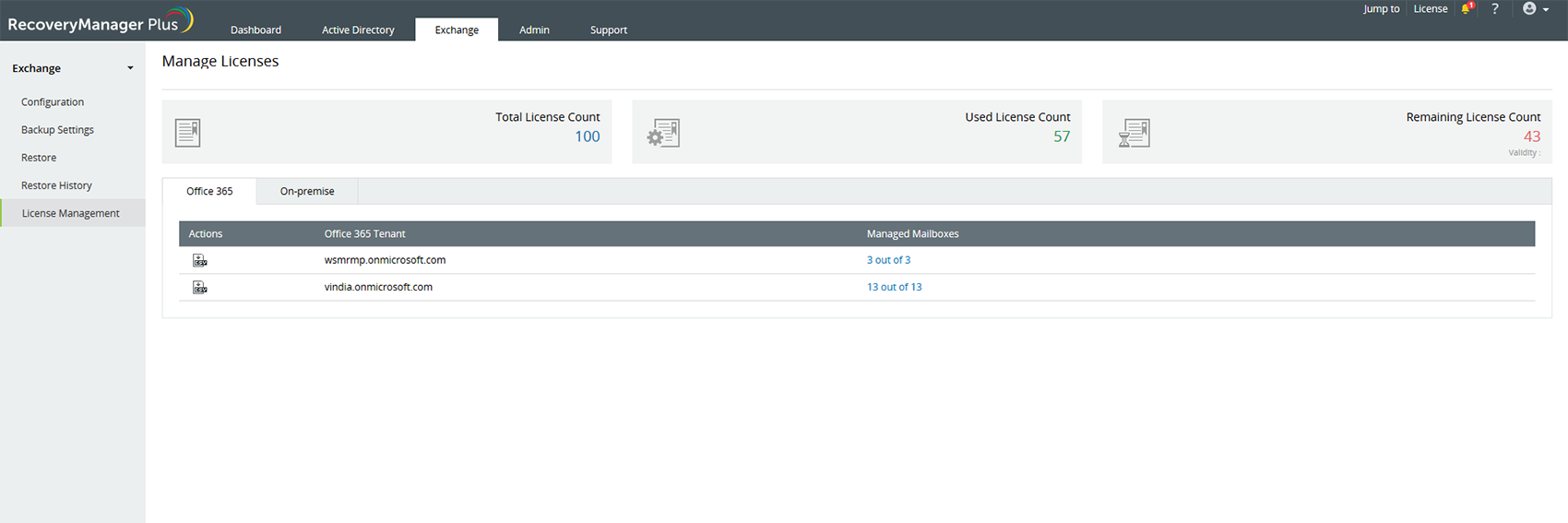Switch to the Active Directory tab
This screenshot has width=1568, height=523.
point(358,30)
